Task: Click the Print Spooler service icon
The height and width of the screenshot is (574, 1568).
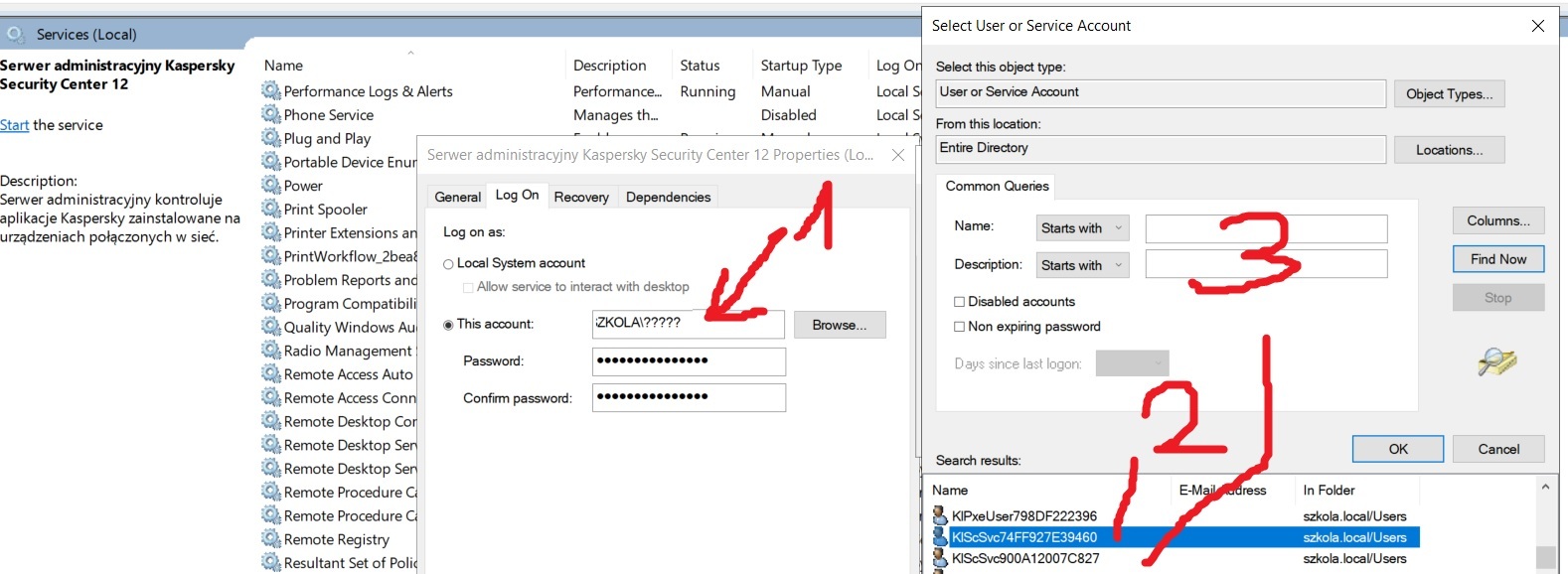Action: [270, 209]
